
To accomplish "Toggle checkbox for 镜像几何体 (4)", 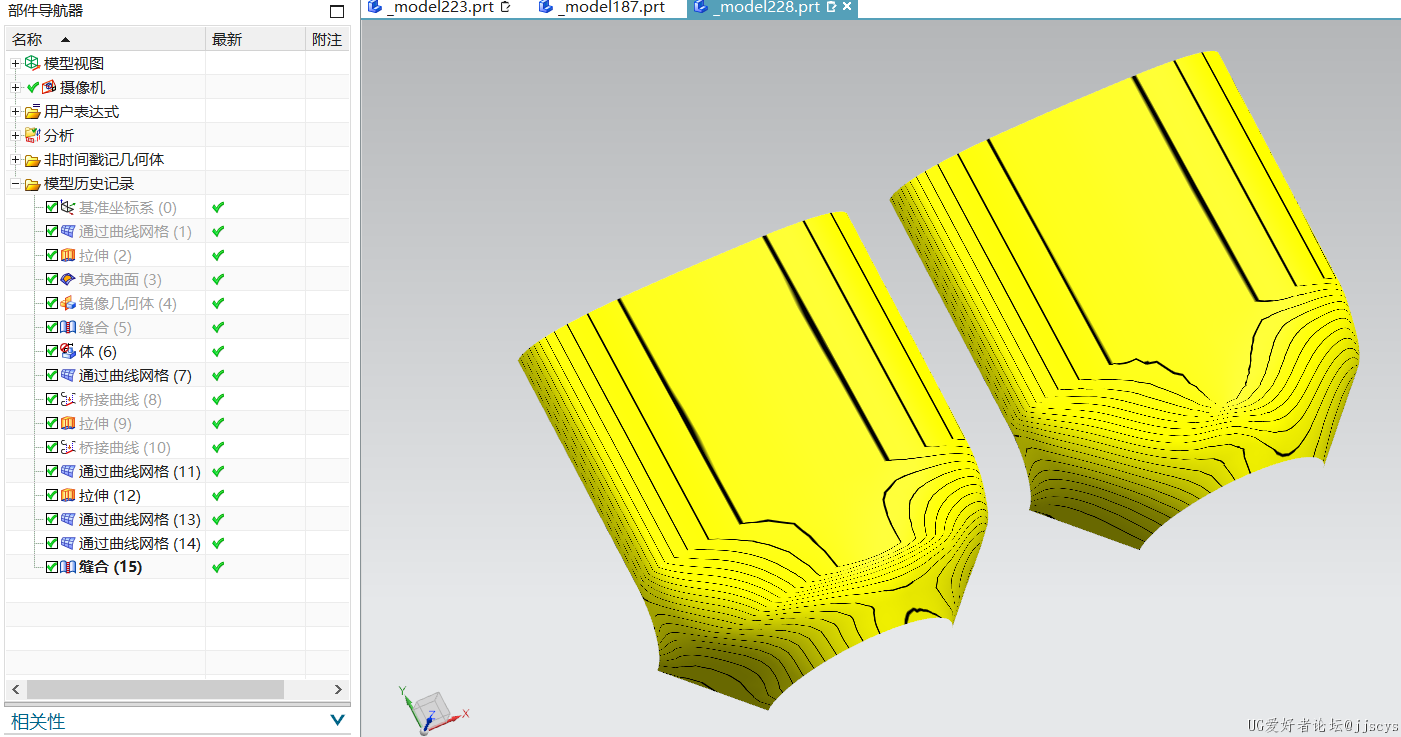I will coord(52,303).
